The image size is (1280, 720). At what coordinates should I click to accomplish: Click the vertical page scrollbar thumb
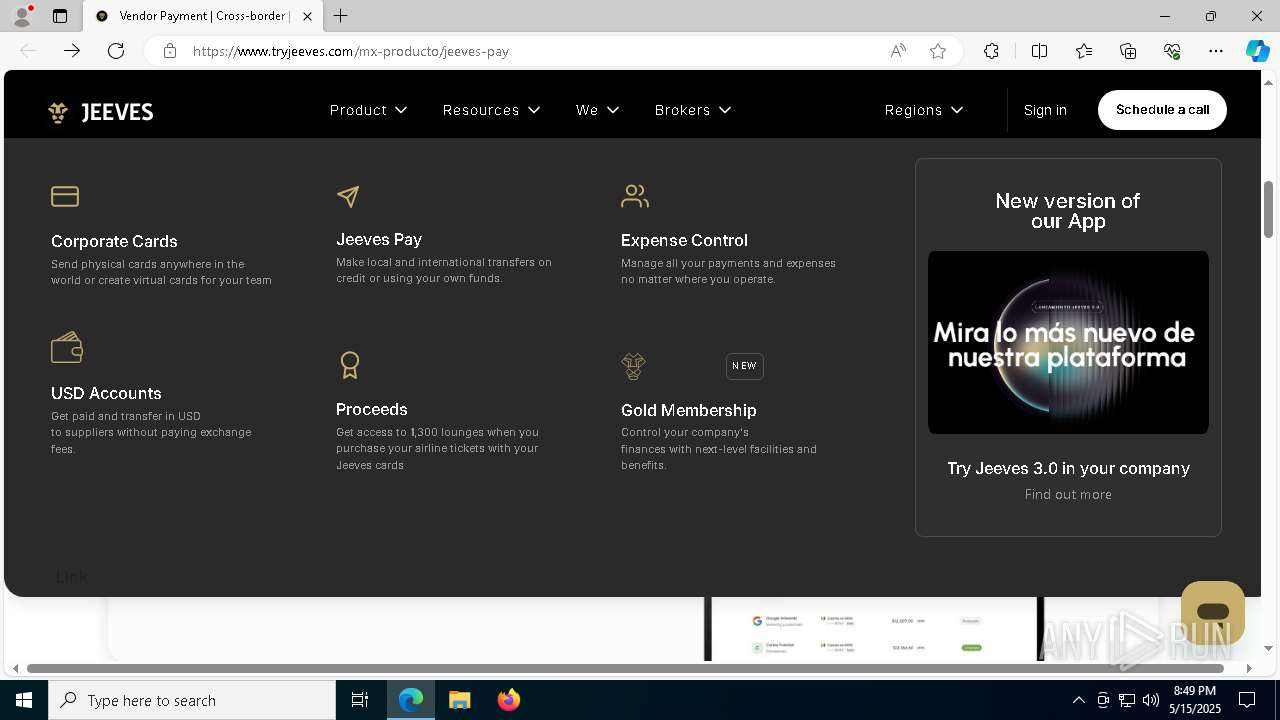(x=1268, y=209)
